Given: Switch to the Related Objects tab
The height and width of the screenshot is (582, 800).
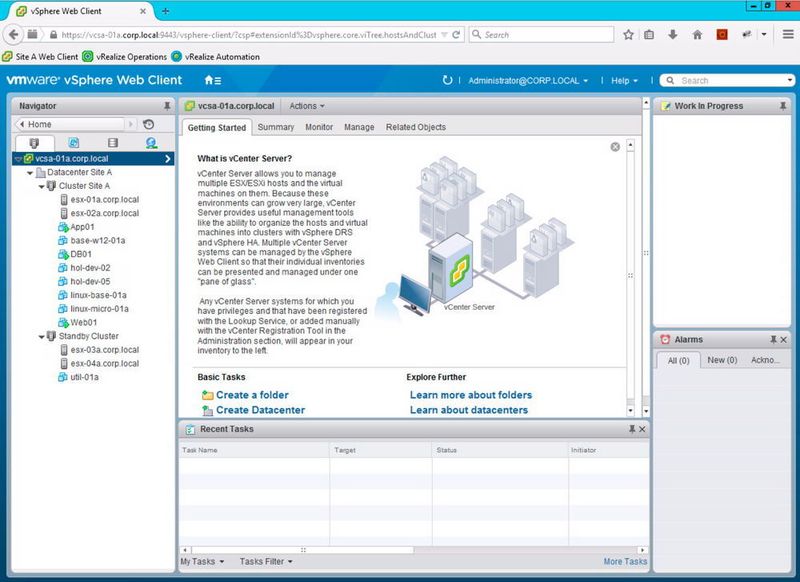Looking at the screenshot, I should [416, 127].
